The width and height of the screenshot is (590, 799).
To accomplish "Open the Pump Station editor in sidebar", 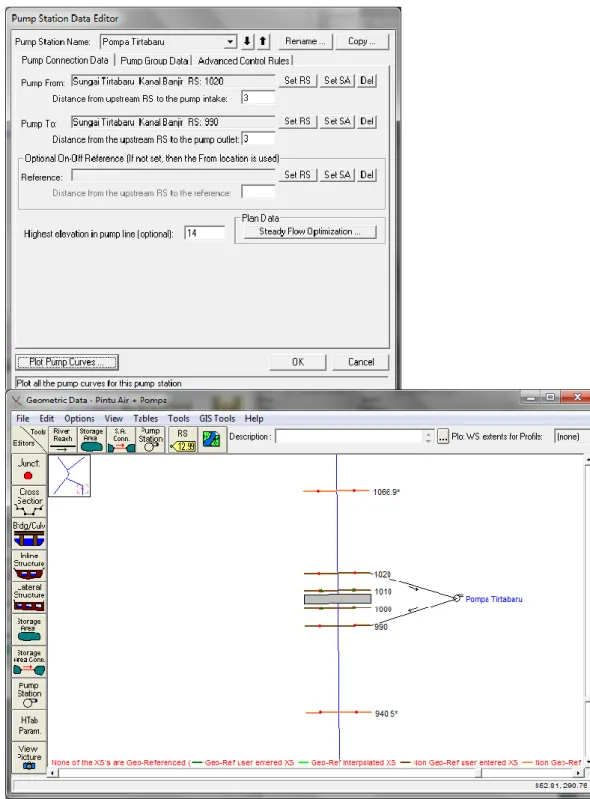I will point(29,694).
